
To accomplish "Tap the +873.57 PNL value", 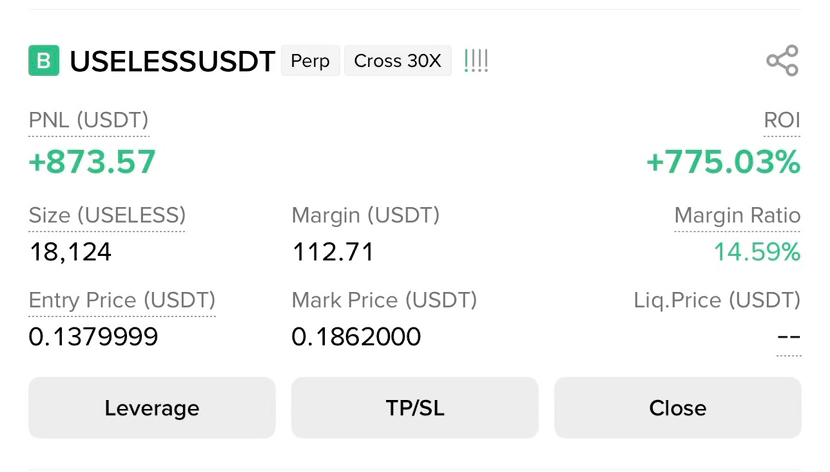I will click(x=92, y=161).
